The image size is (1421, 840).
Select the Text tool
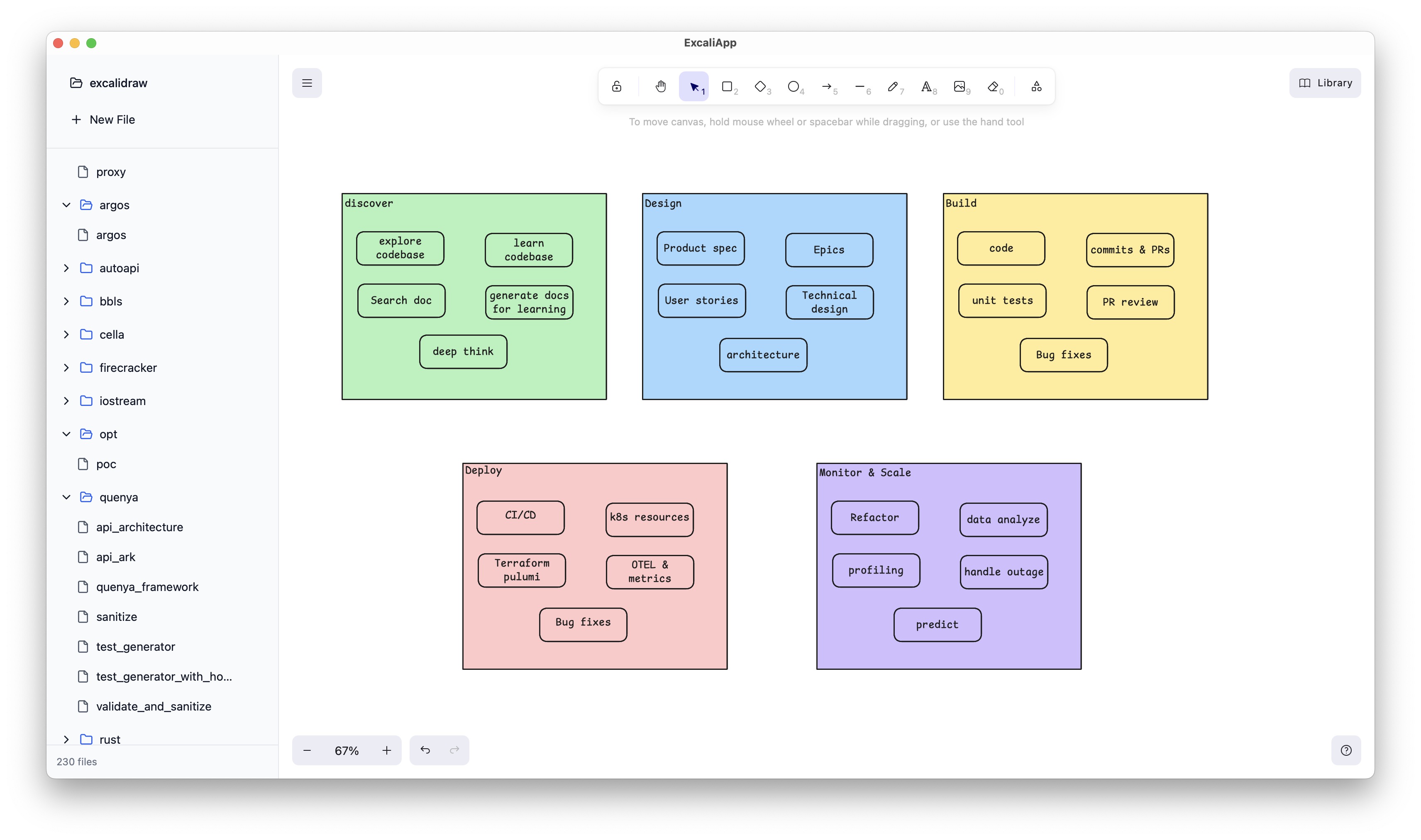click(x=926, y=87)
